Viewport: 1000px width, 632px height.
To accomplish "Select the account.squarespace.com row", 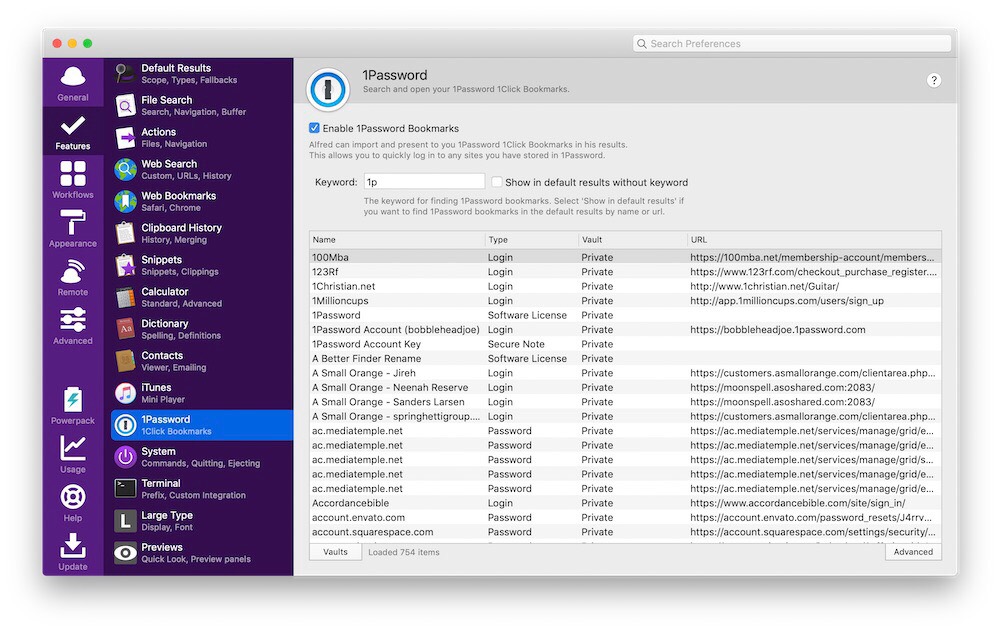I will pyautogui.click(x=625, y=532).
